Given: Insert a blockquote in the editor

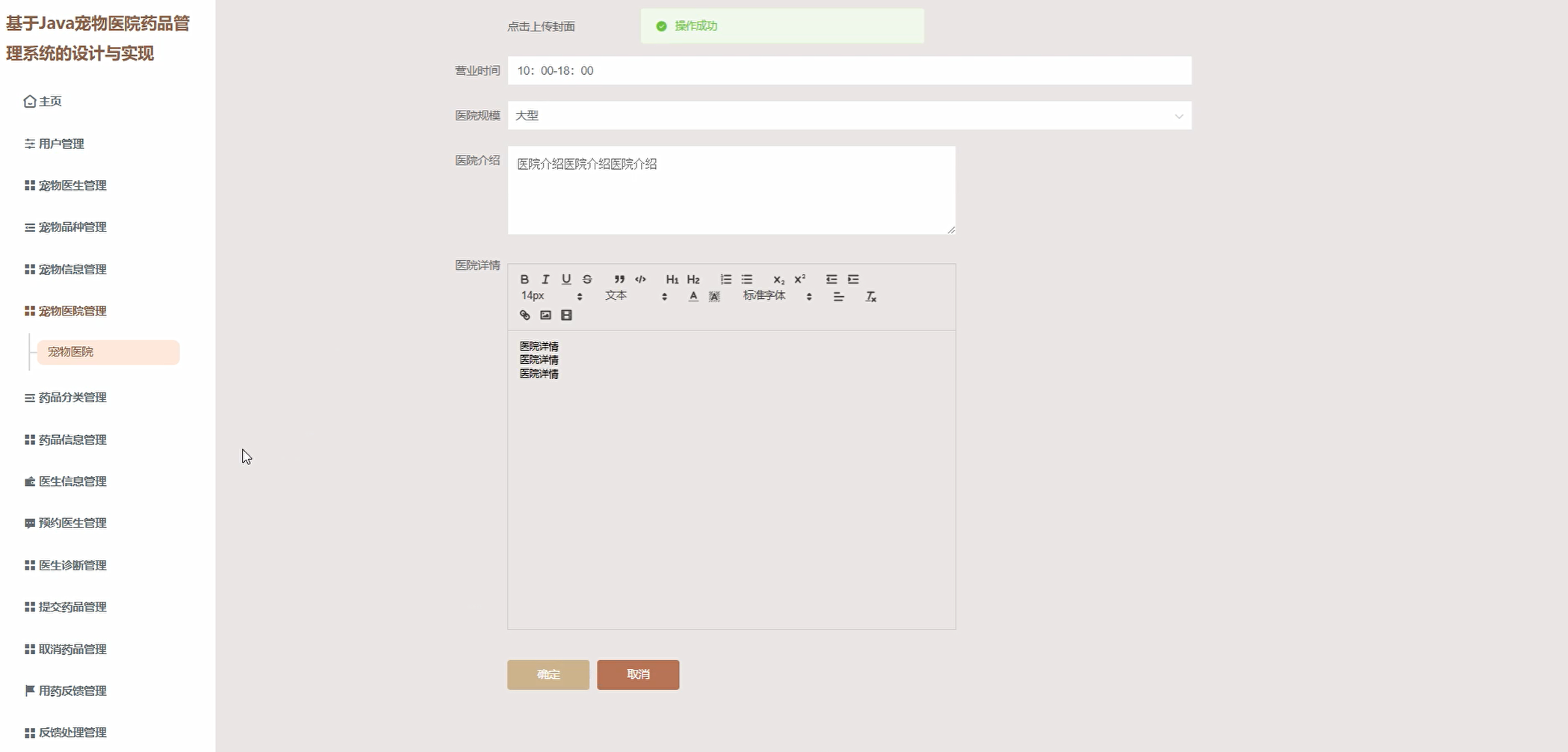Looking at the screenshot, I should 619,280.
